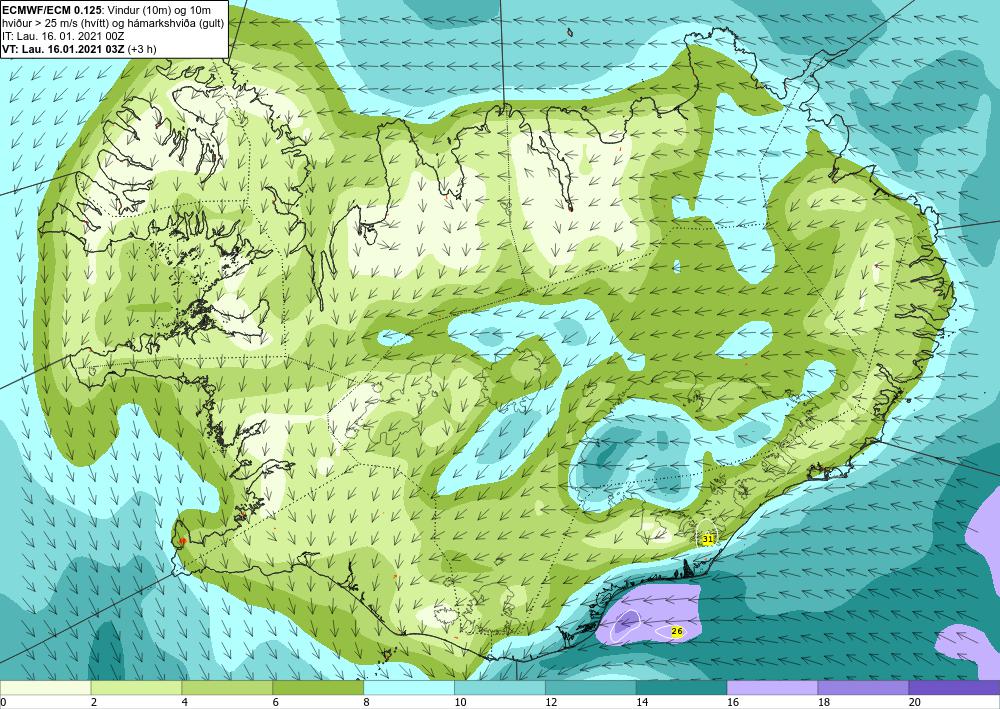Click the legend scale number "6"

(276, 702)
